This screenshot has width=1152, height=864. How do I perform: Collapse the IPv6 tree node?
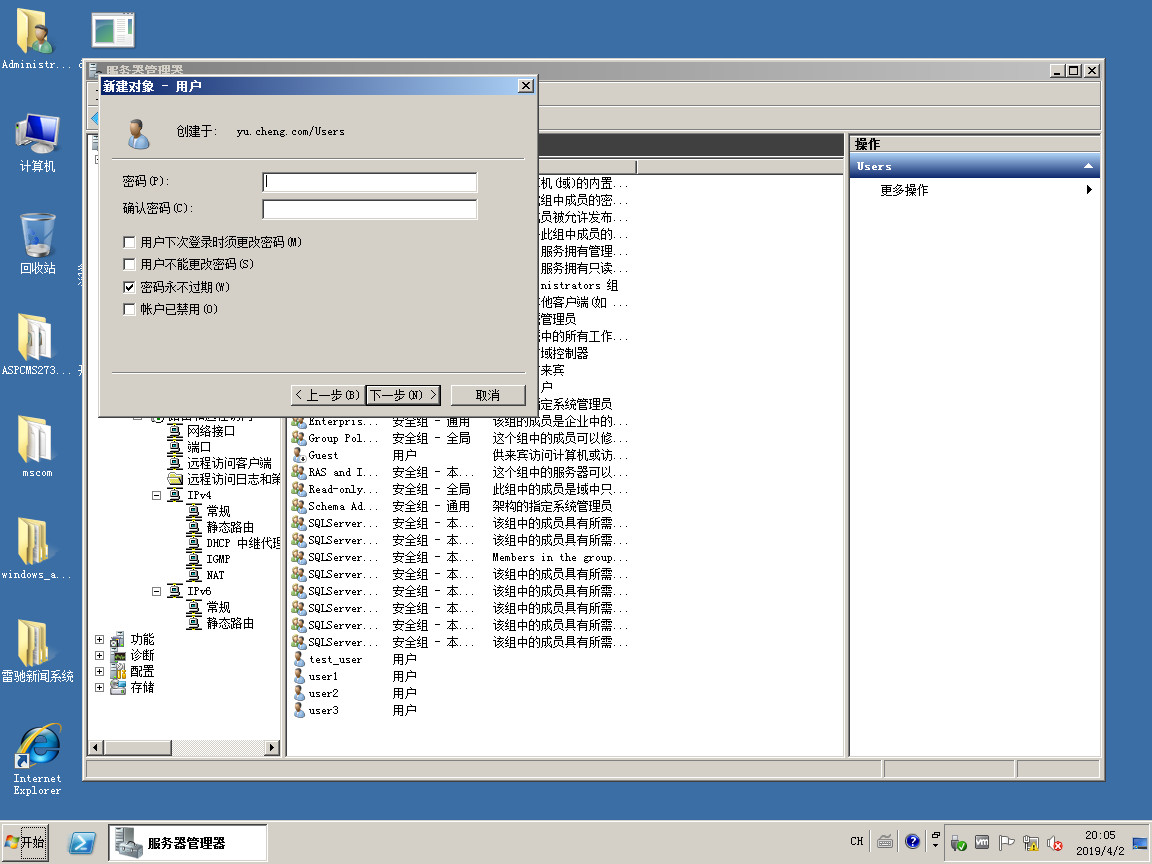(157, 591)
